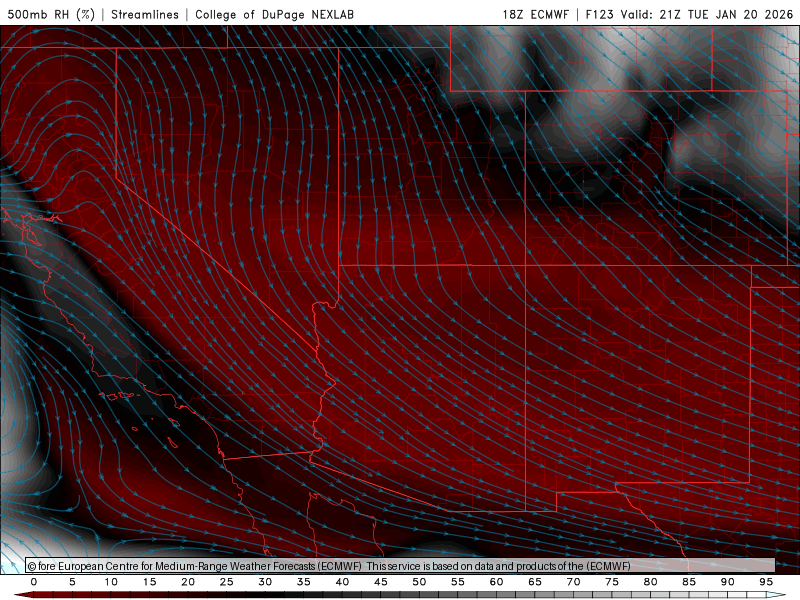The height and width of the screenshot is (600, 800).
Task: Click the "95" value on the color scale
Action: [x=766, y=582]
